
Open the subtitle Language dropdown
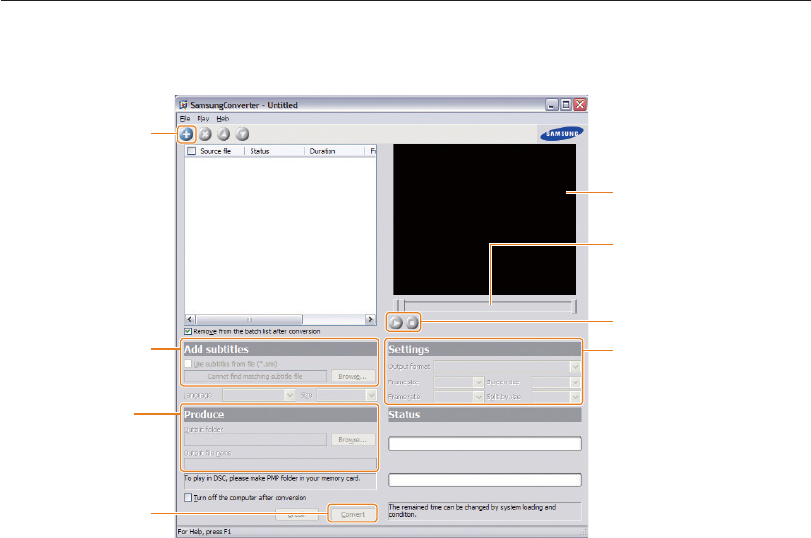point(290,395)
